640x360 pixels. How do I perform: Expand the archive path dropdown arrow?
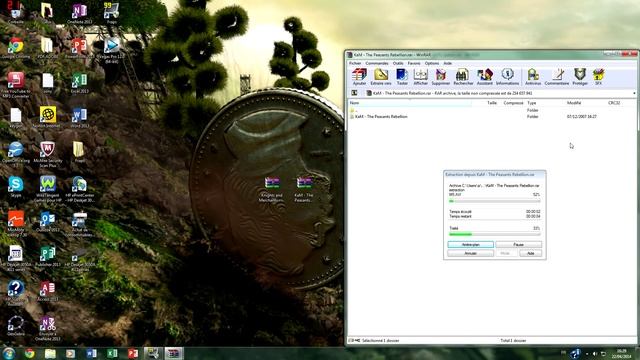point(634,93)
